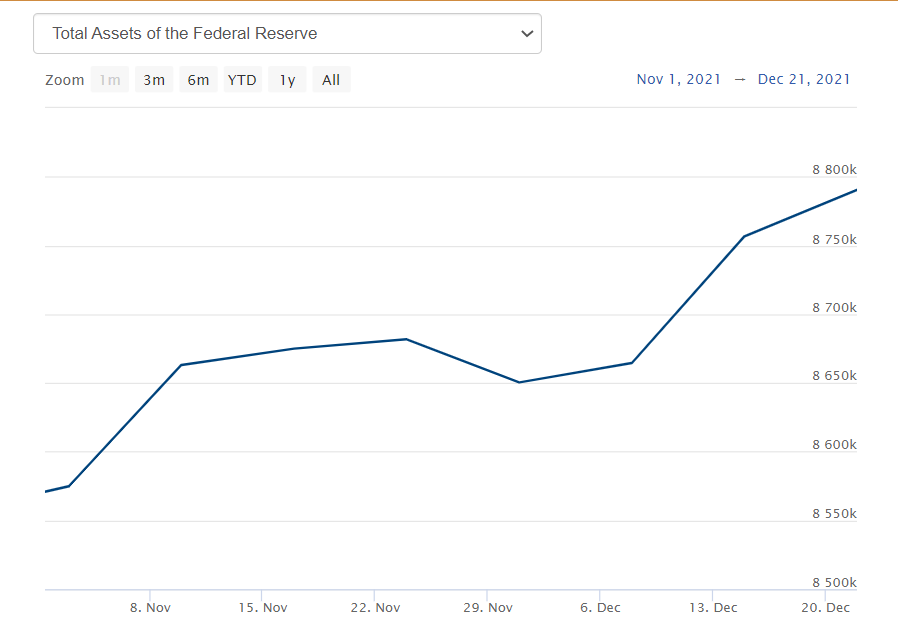The width and height of the screenshot is (898, 629).
Task: Click the 8 750k axis label
Action: point(834,239)
